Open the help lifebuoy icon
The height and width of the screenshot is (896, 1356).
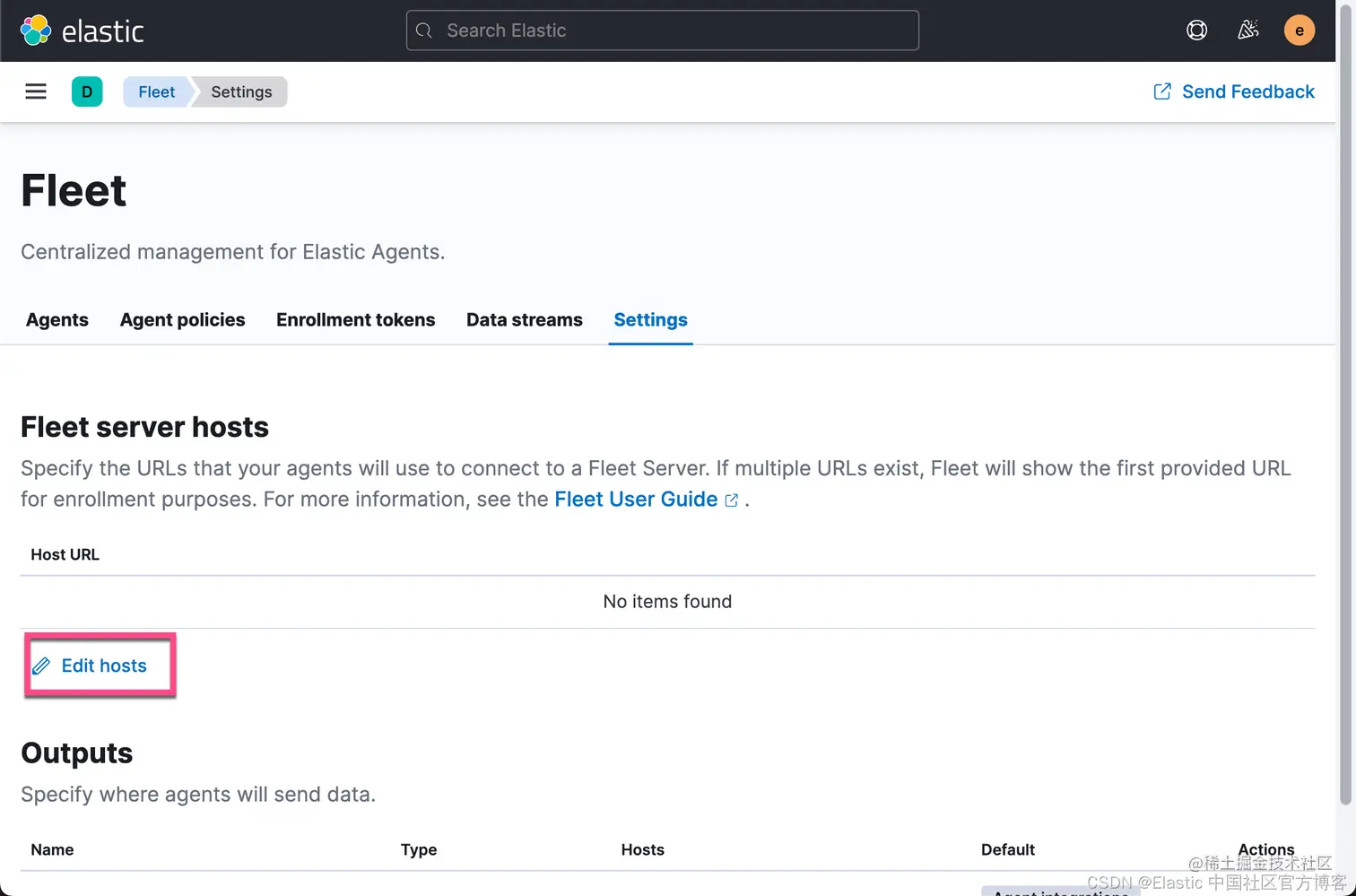tap(1196, 30)
